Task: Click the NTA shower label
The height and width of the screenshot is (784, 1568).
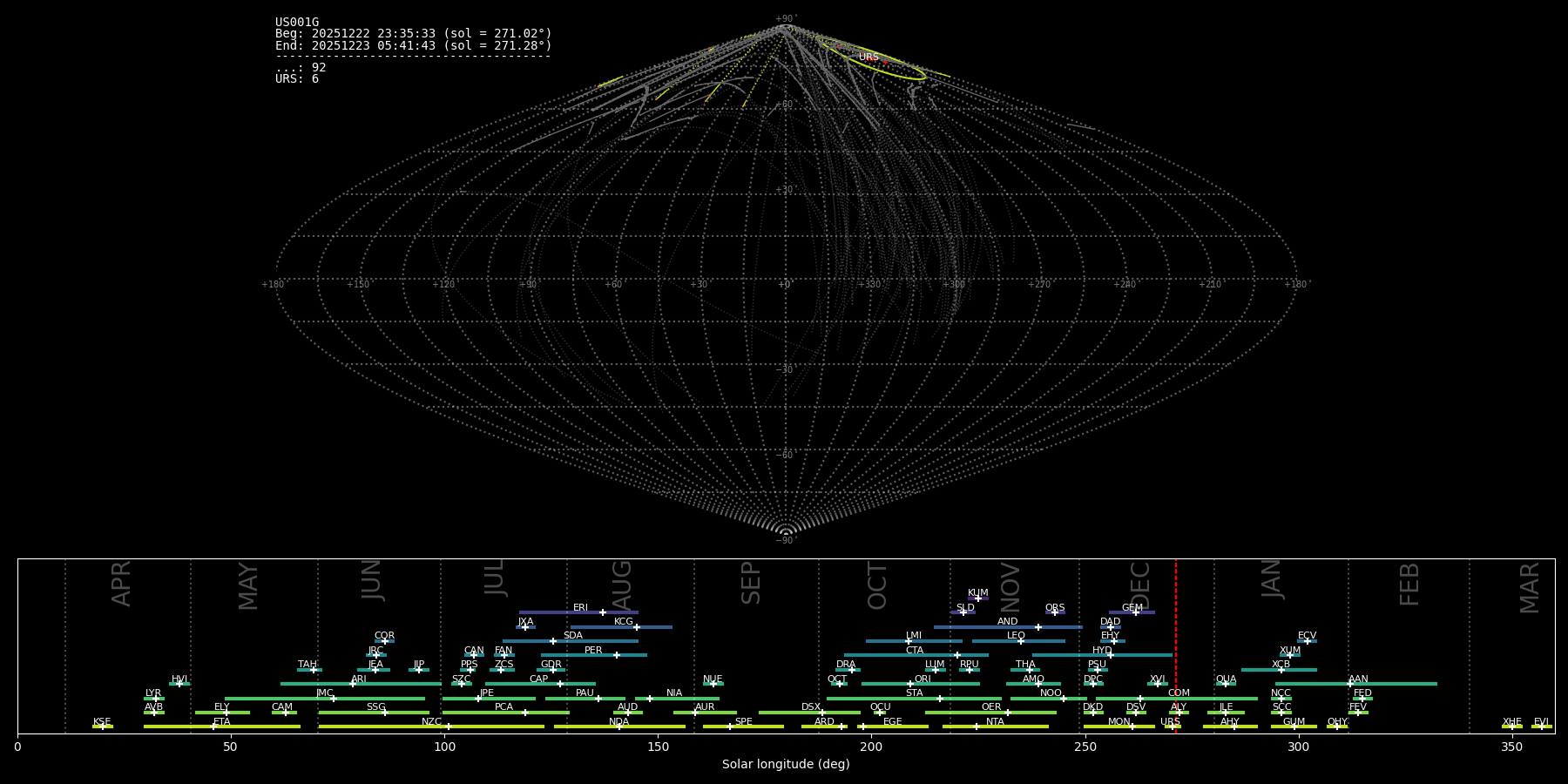Action: tap(995, 722)
